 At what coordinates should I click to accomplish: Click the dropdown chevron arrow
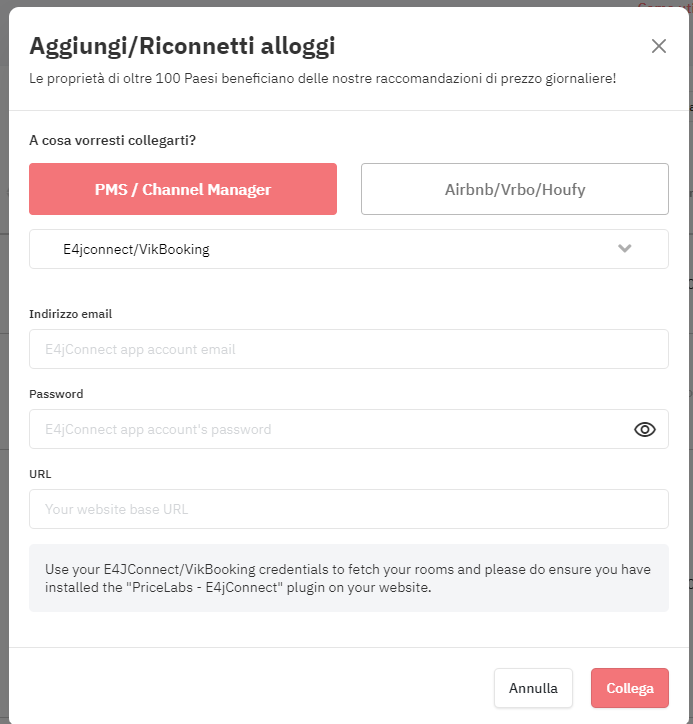(624, 248)
